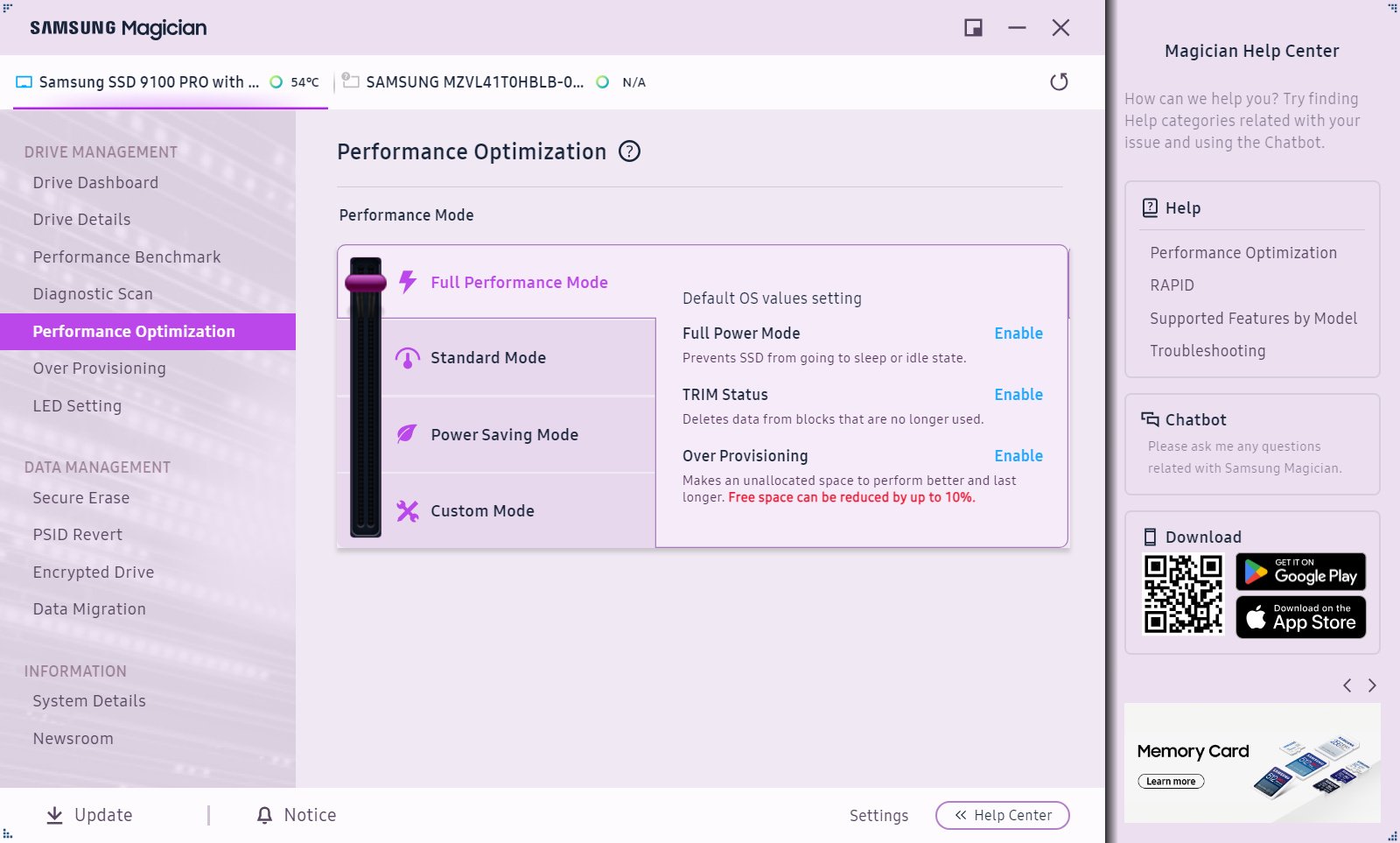The width and height of the screenshot is (1400, 843).
Task: Open the Google Play download badge
Action: [x=1300, y=573]
